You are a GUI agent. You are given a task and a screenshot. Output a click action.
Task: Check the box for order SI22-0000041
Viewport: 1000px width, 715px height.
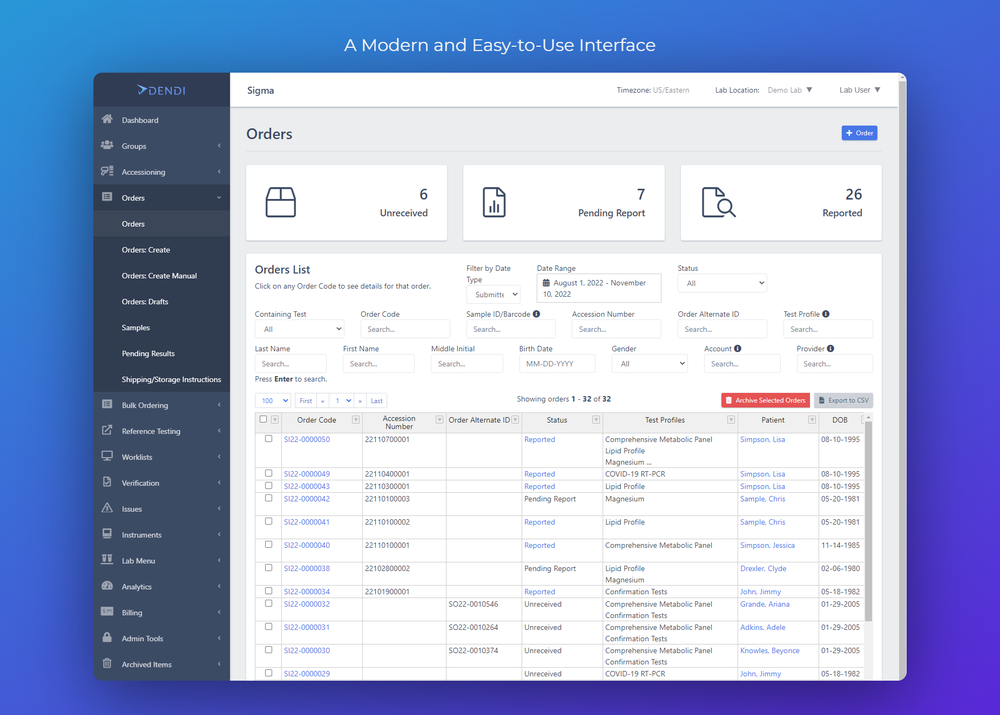(x=268, y=521)
